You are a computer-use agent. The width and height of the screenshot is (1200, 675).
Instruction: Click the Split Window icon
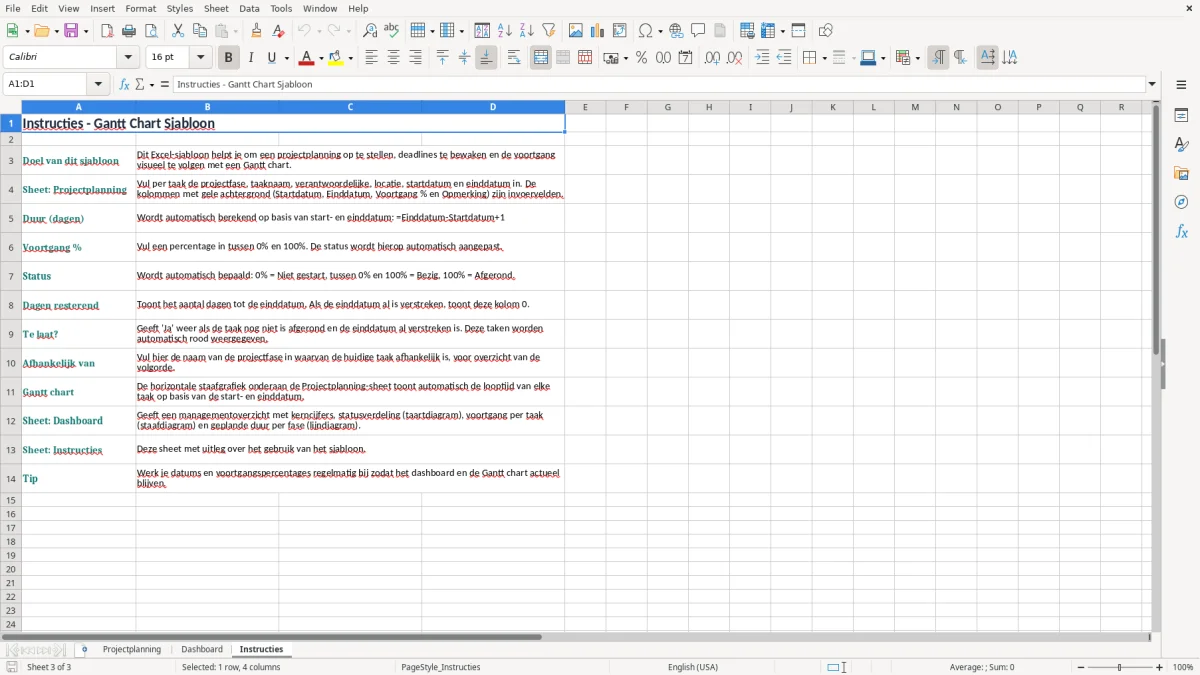(x=799, y=31)
